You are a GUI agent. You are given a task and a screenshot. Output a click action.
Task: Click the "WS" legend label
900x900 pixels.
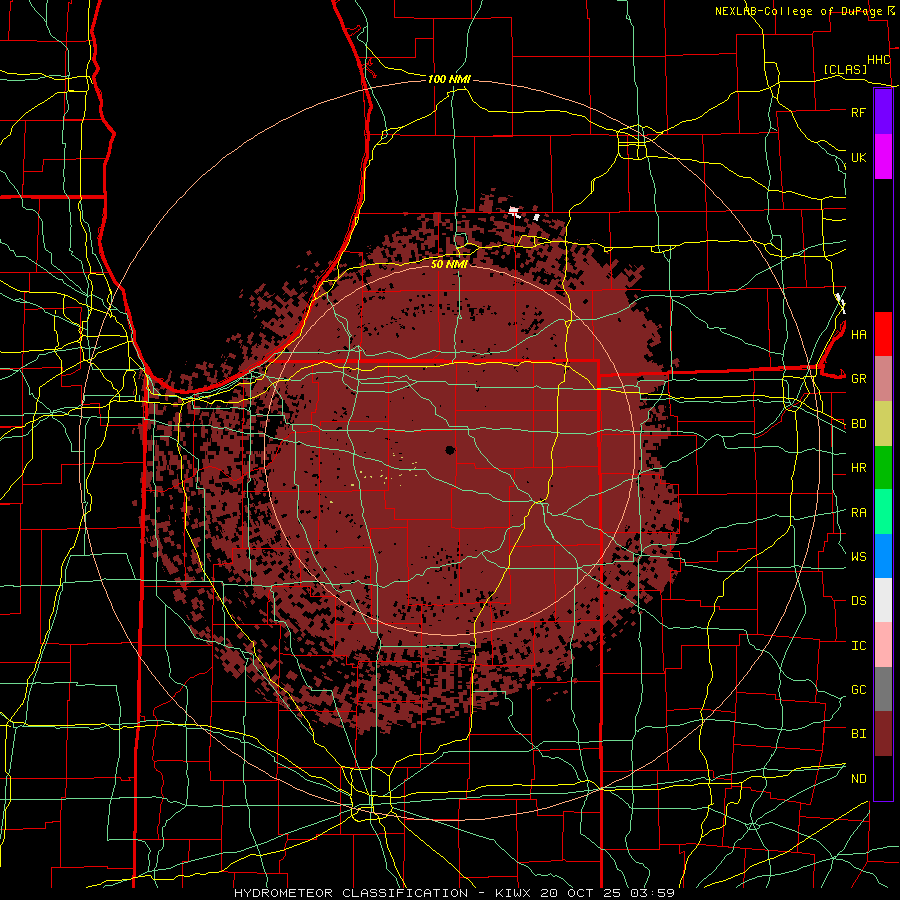pos(858,557)
